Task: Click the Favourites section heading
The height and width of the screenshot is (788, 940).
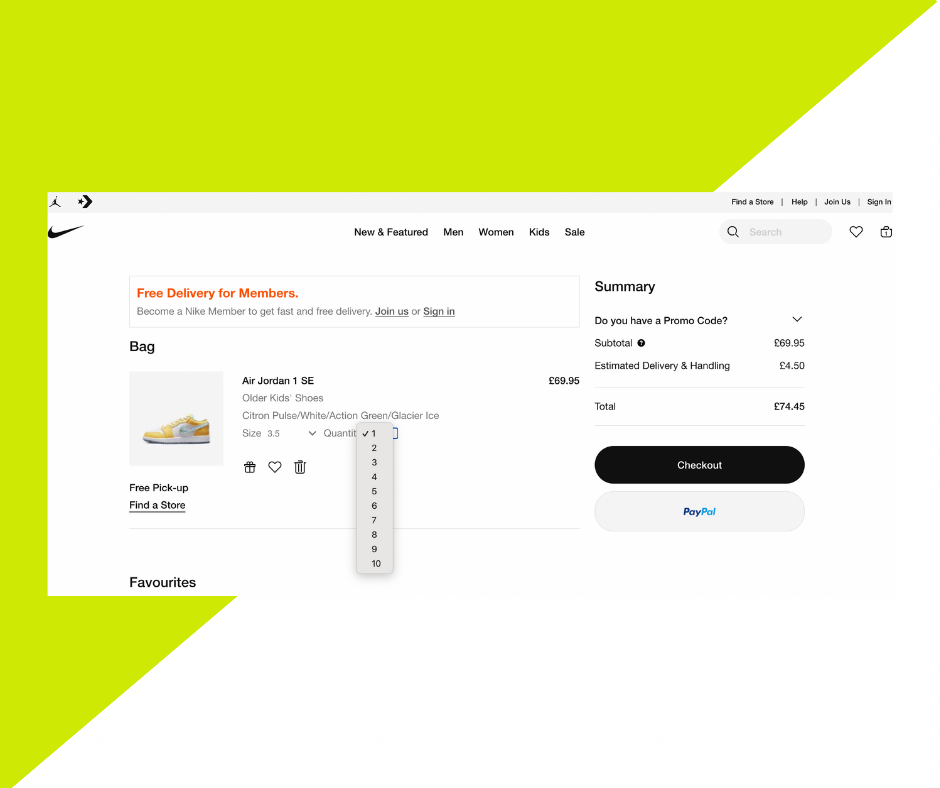Action: pos(162,582)
